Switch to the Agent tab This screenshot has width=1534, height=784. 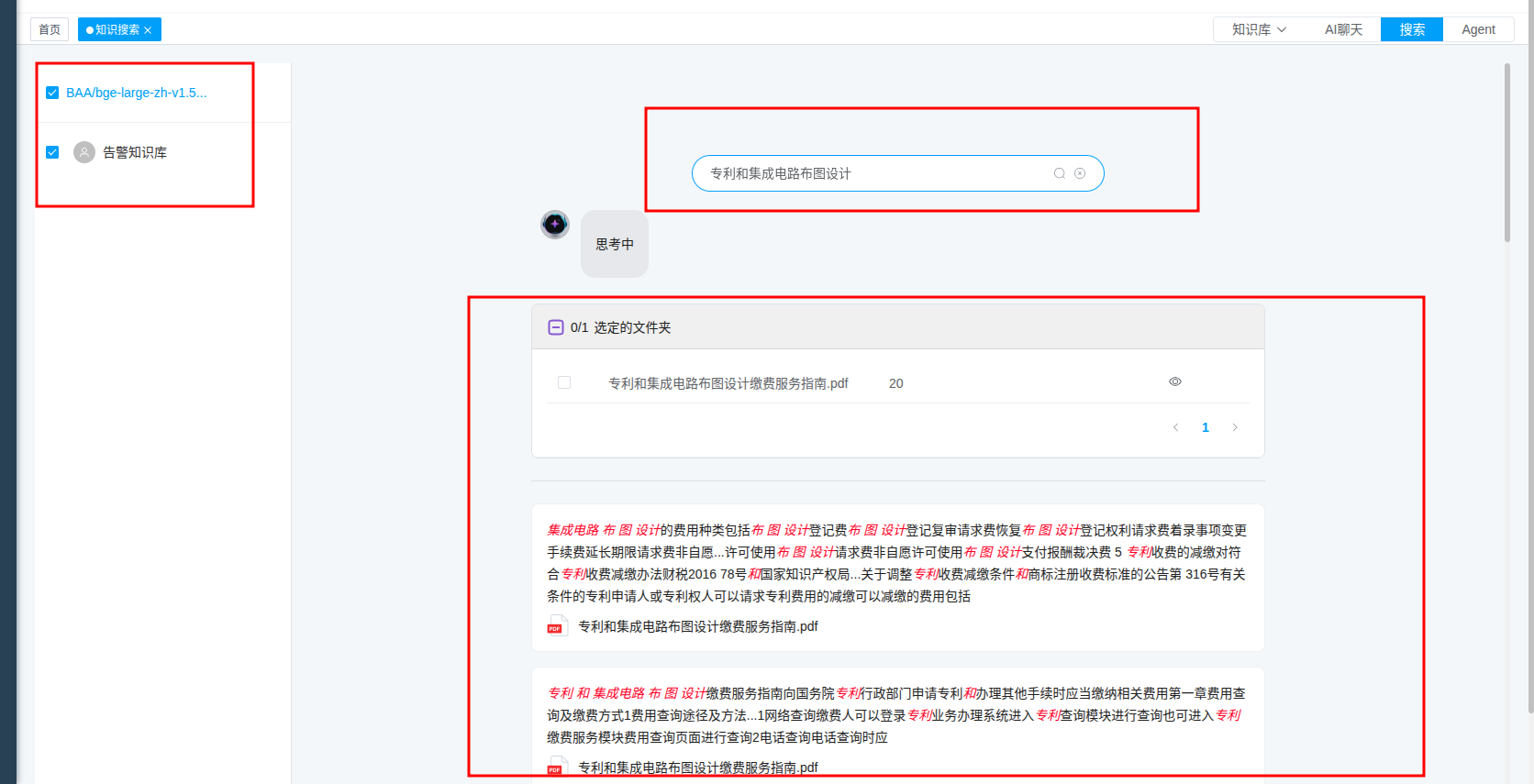1478,29
